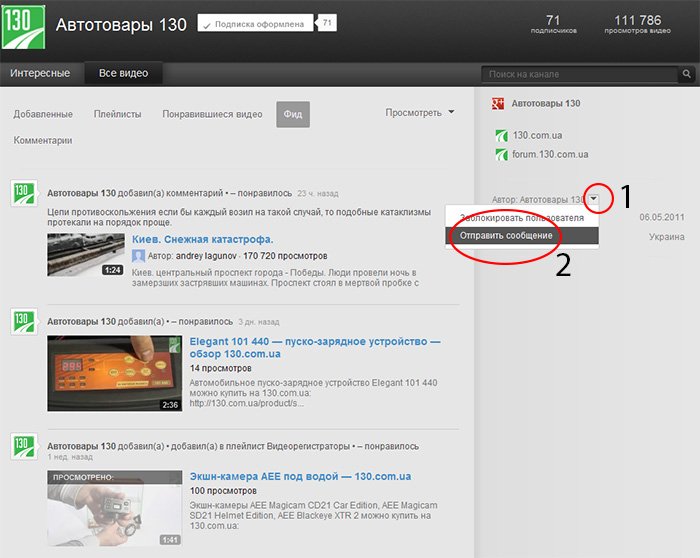This screenshot has width=700, height=558.
Task: Click the 1 нед. назад timestamp
Action: (x=70, y=457)
